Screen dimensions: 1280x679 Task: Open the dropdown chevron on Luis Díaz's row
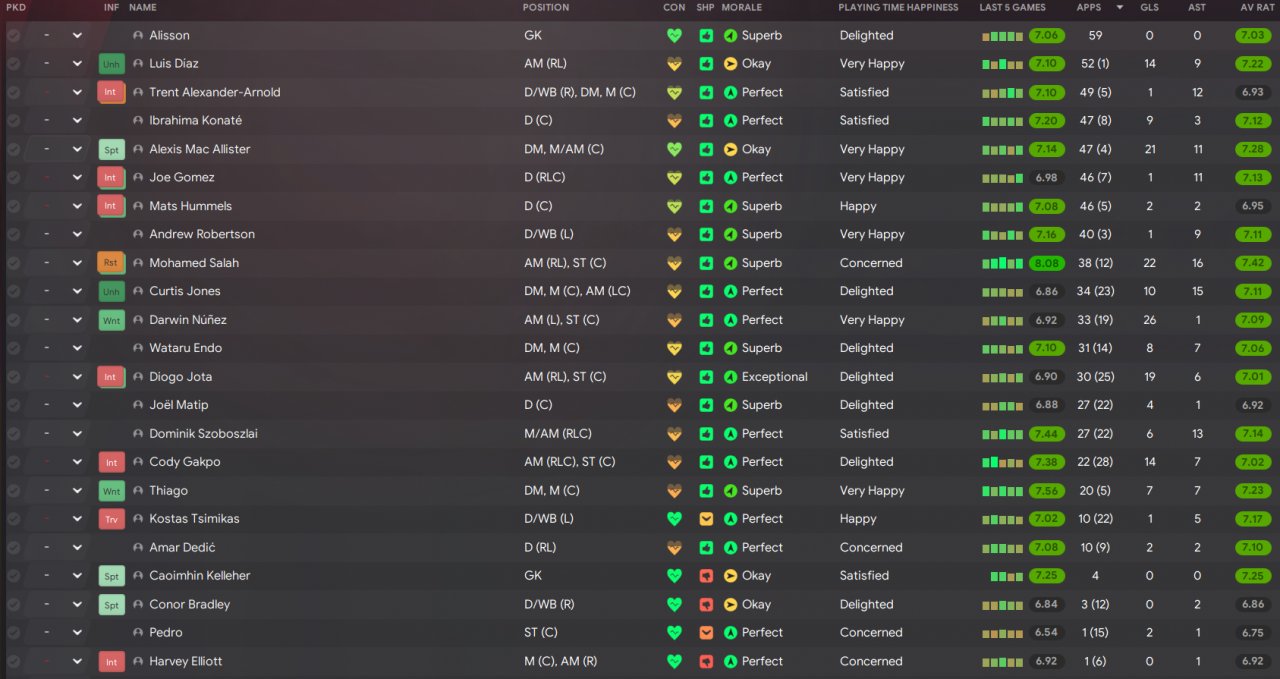[77, 64]
